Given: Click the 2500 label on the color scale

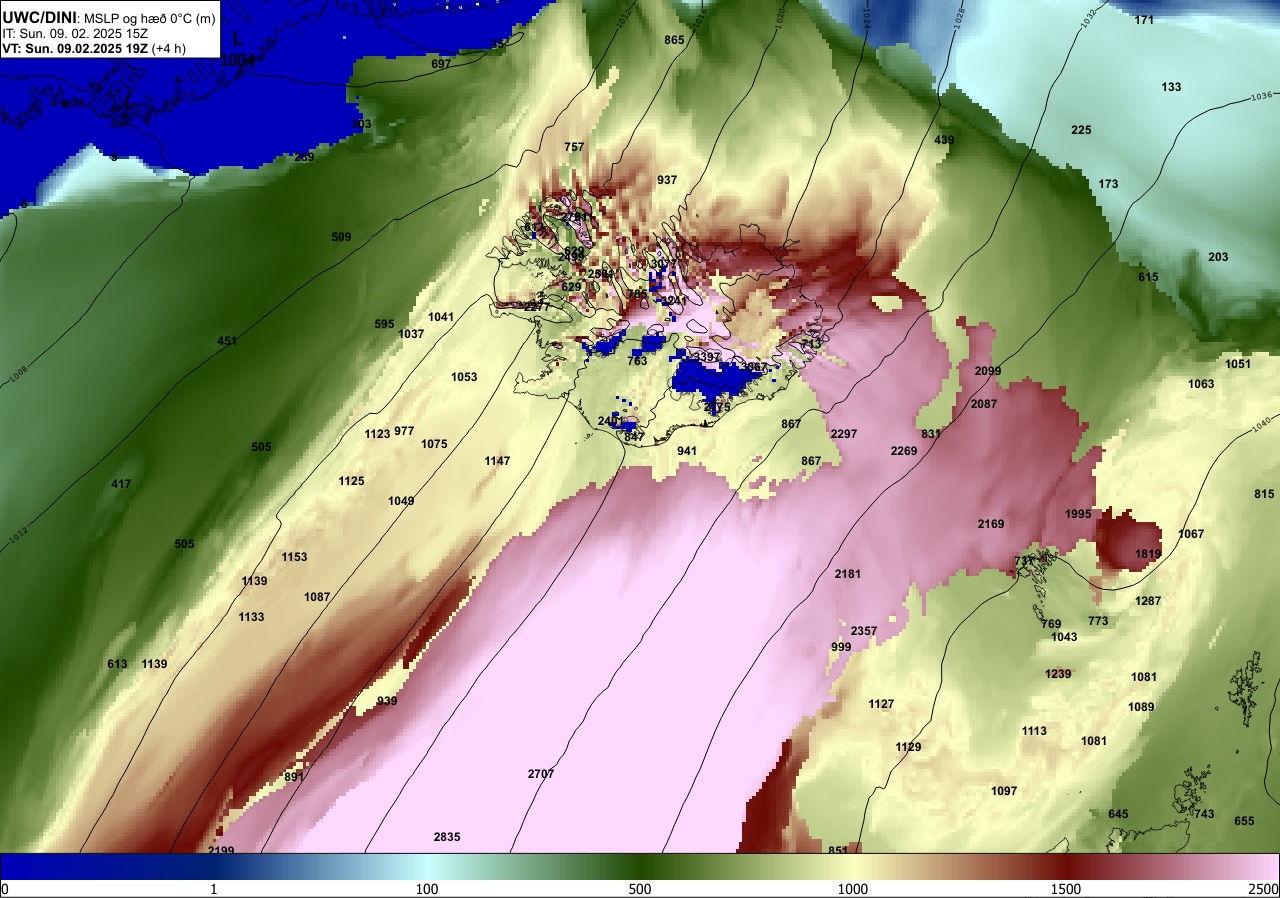Looking at the screenshot, I should [1263, 889].
